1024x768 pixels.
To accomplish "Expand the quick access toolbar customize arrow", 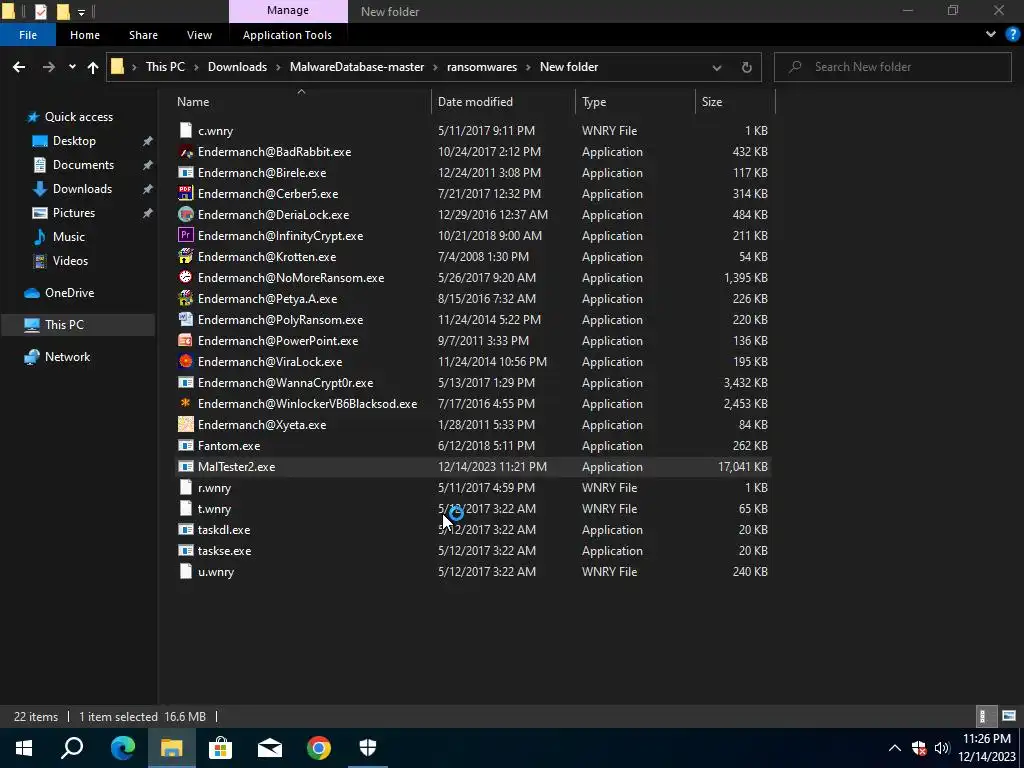I will tap(81, 12).
